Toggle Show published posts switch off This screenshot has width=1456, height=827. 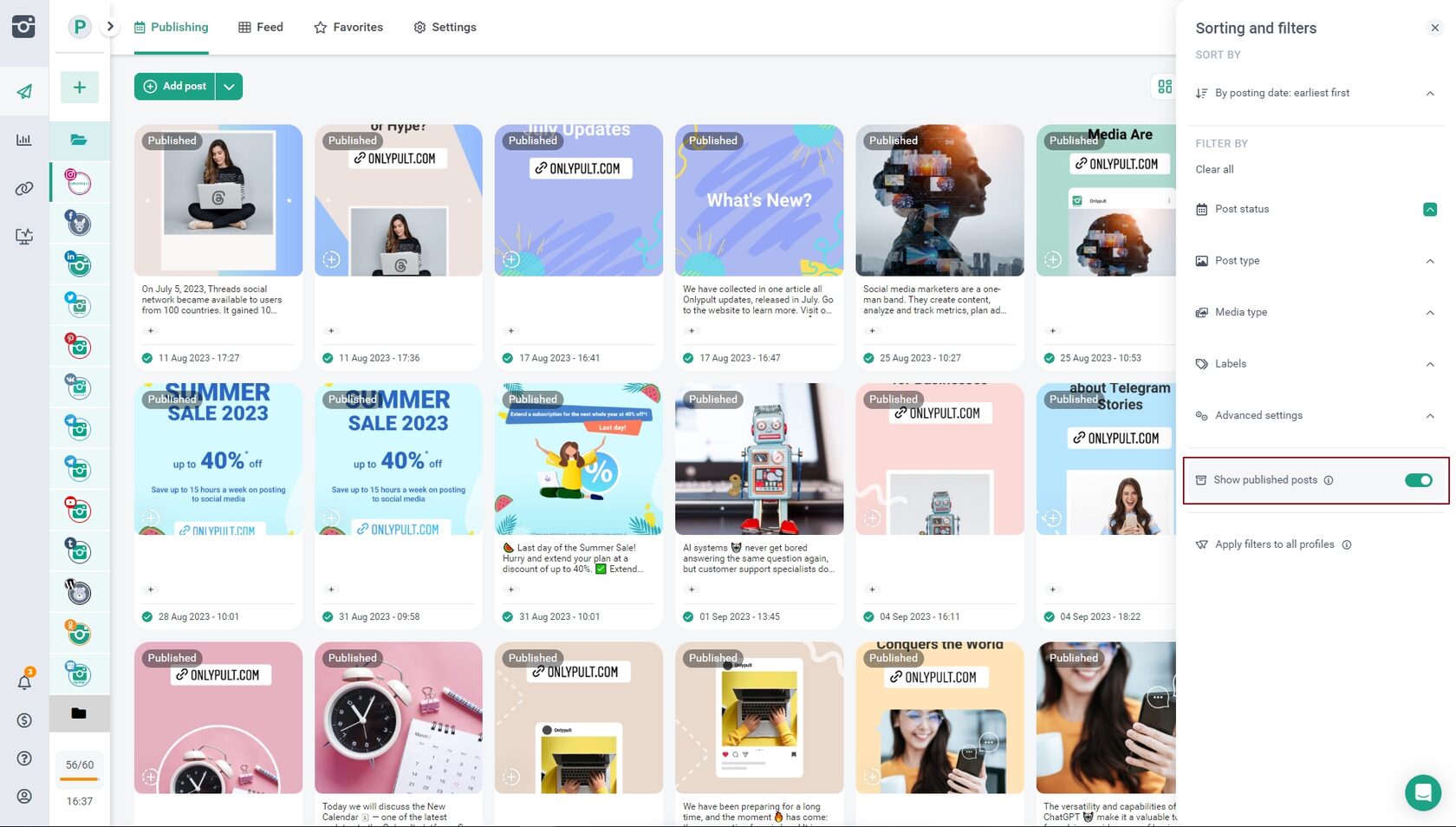[x=1419, y=480]
